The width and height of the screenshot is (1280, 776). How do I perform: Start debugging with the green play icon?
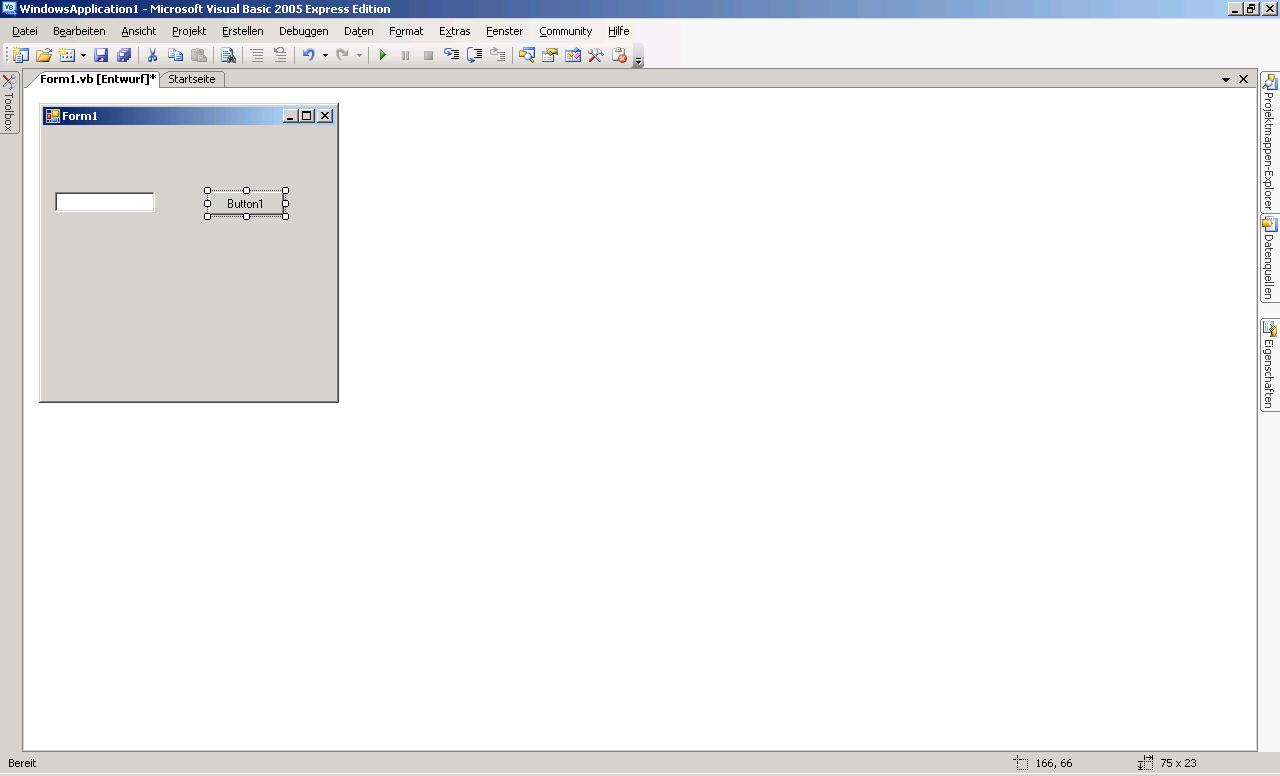(x=382, y=56)
